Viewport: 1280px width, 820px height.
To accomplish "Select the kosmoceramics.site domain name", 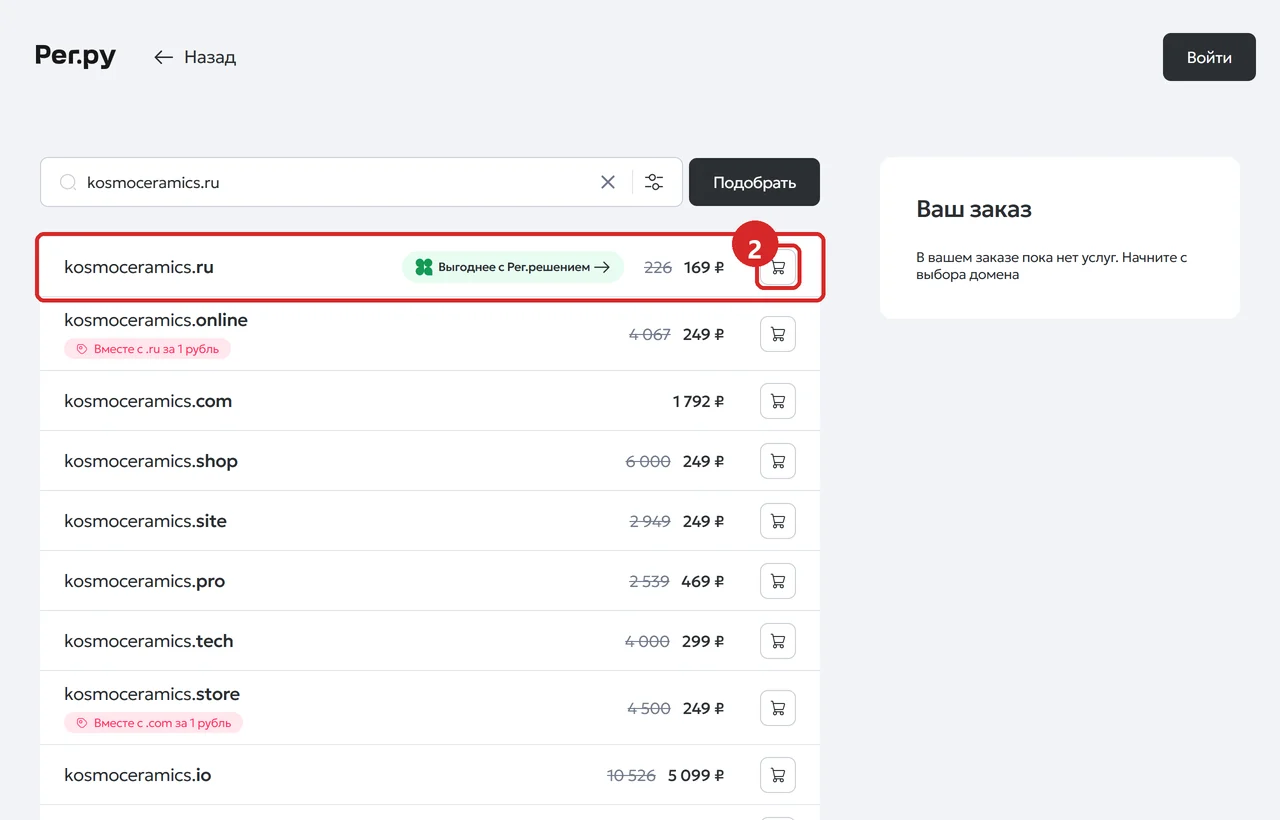I will [146, 521].
